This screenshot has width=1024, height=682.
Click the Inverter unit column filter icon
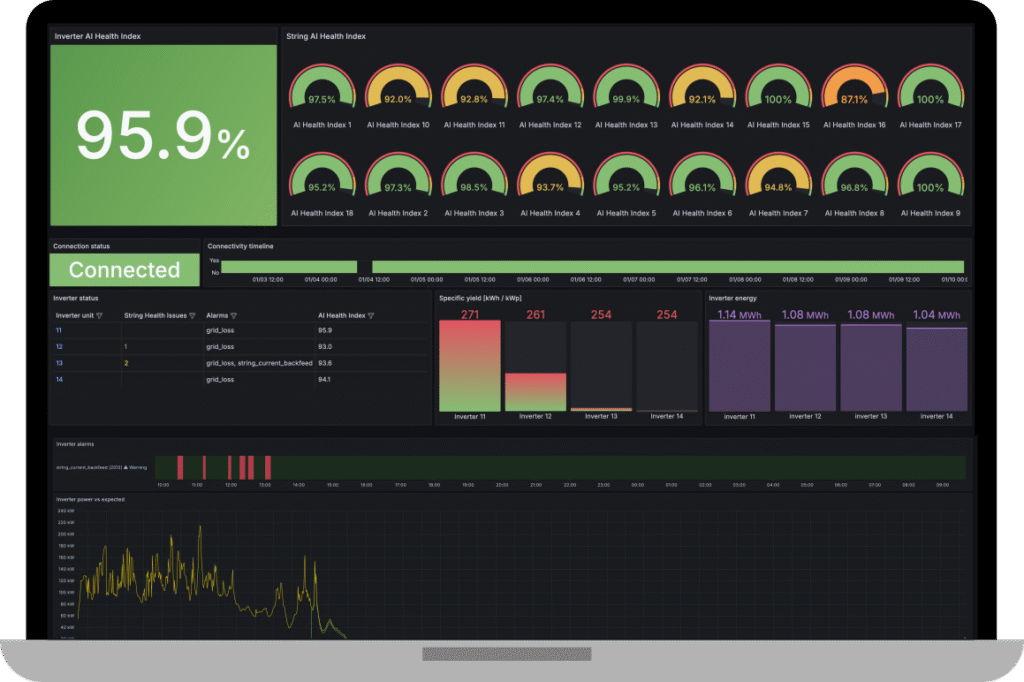tap(99, 315)
